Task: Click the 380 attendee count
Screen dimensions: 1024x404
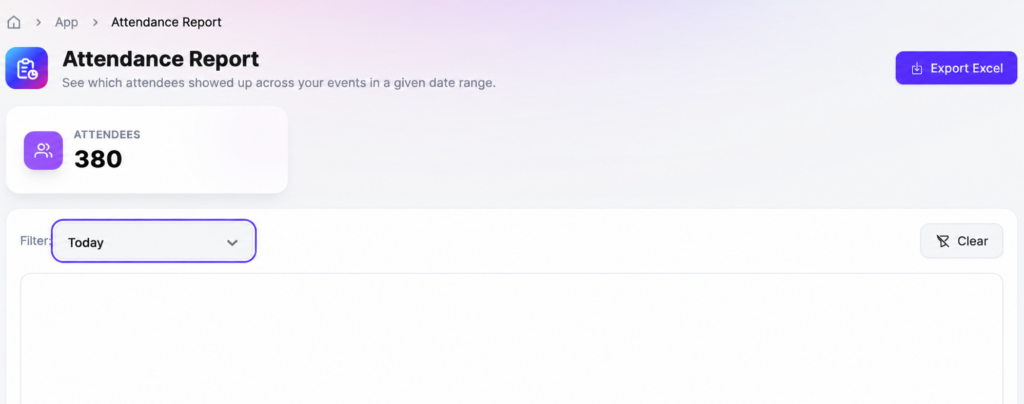Action: [x=98, y=159]
